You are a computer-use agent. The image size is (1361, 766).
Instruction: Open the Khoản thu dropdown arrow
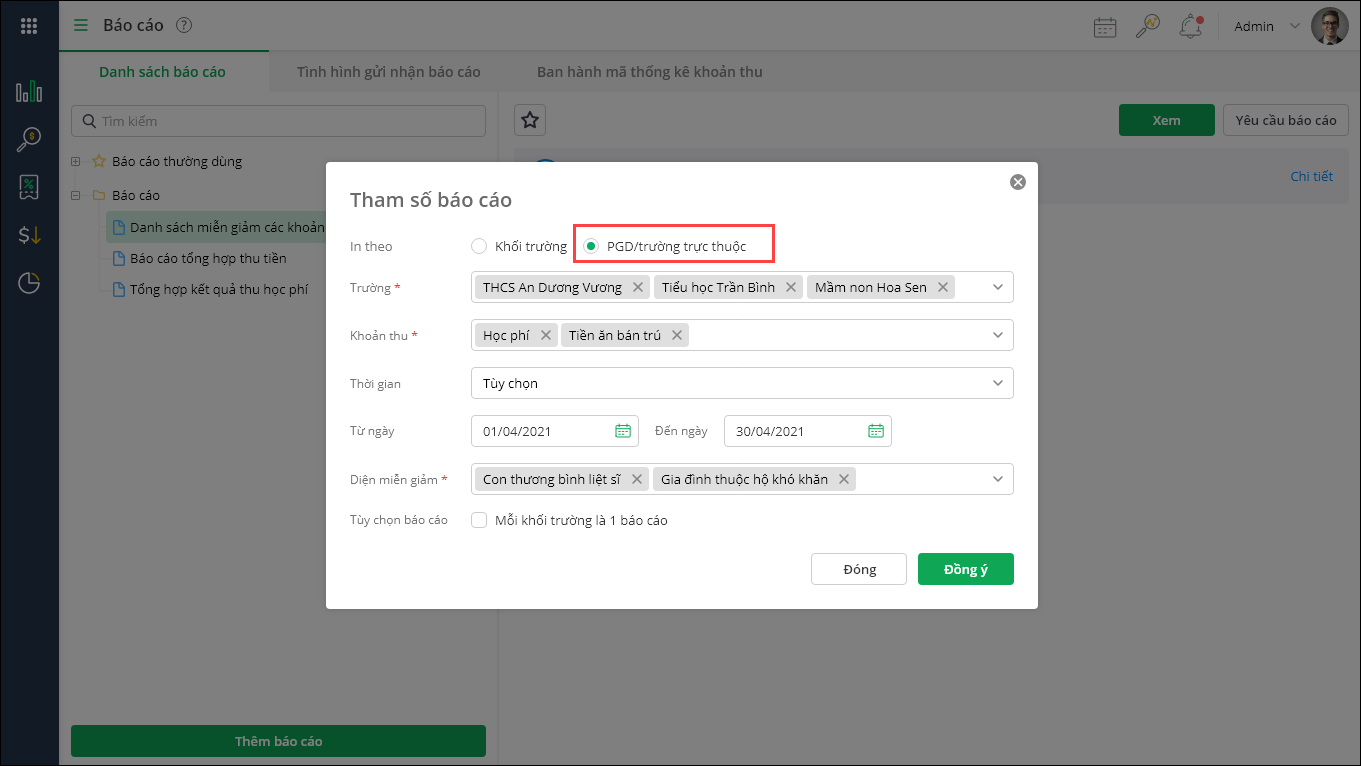click(x=997, y=335)
